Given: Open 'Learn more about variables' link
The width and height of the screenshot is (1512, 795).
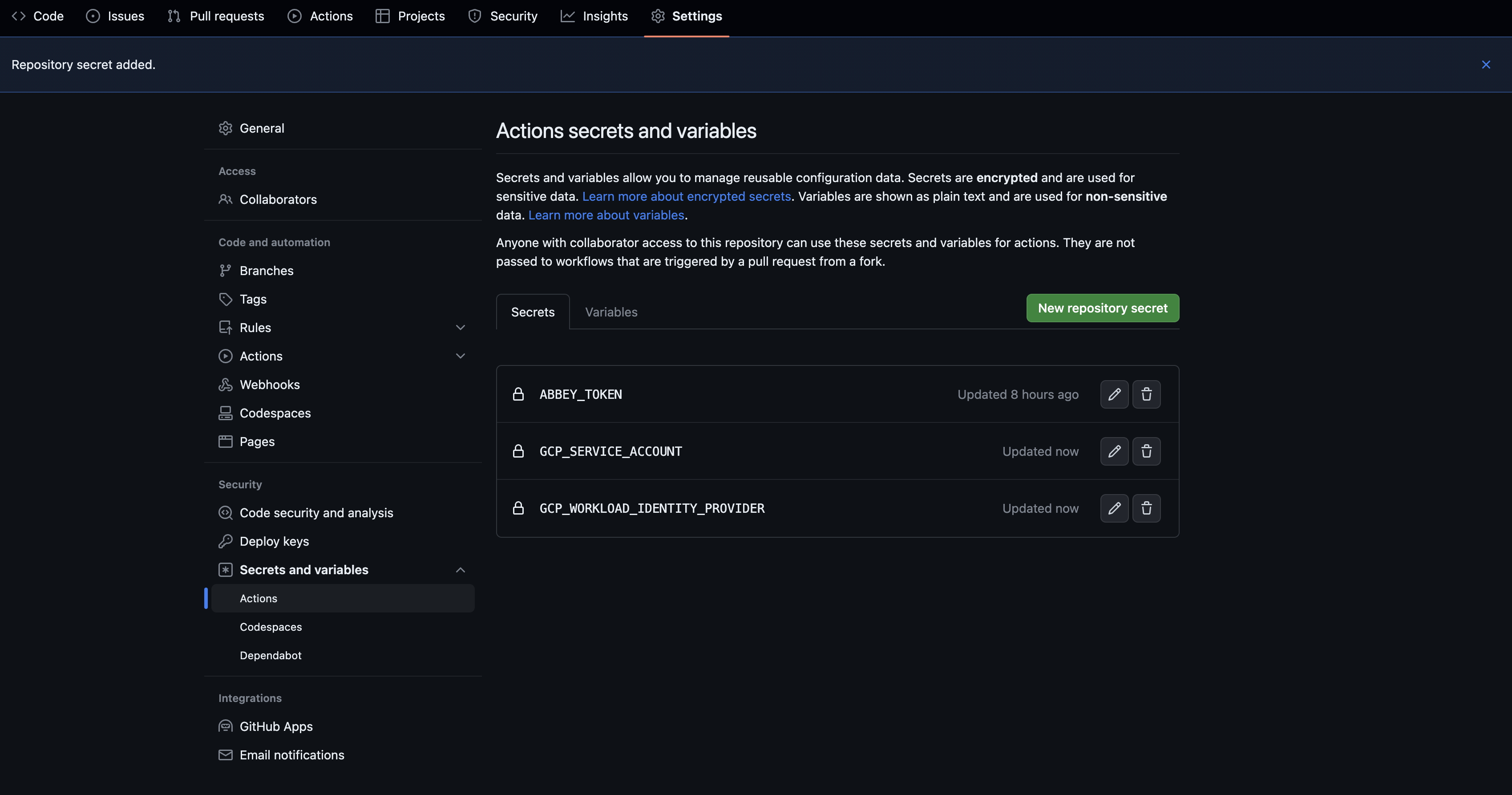Looking at the screenshot, I should [x=606, y=215].
